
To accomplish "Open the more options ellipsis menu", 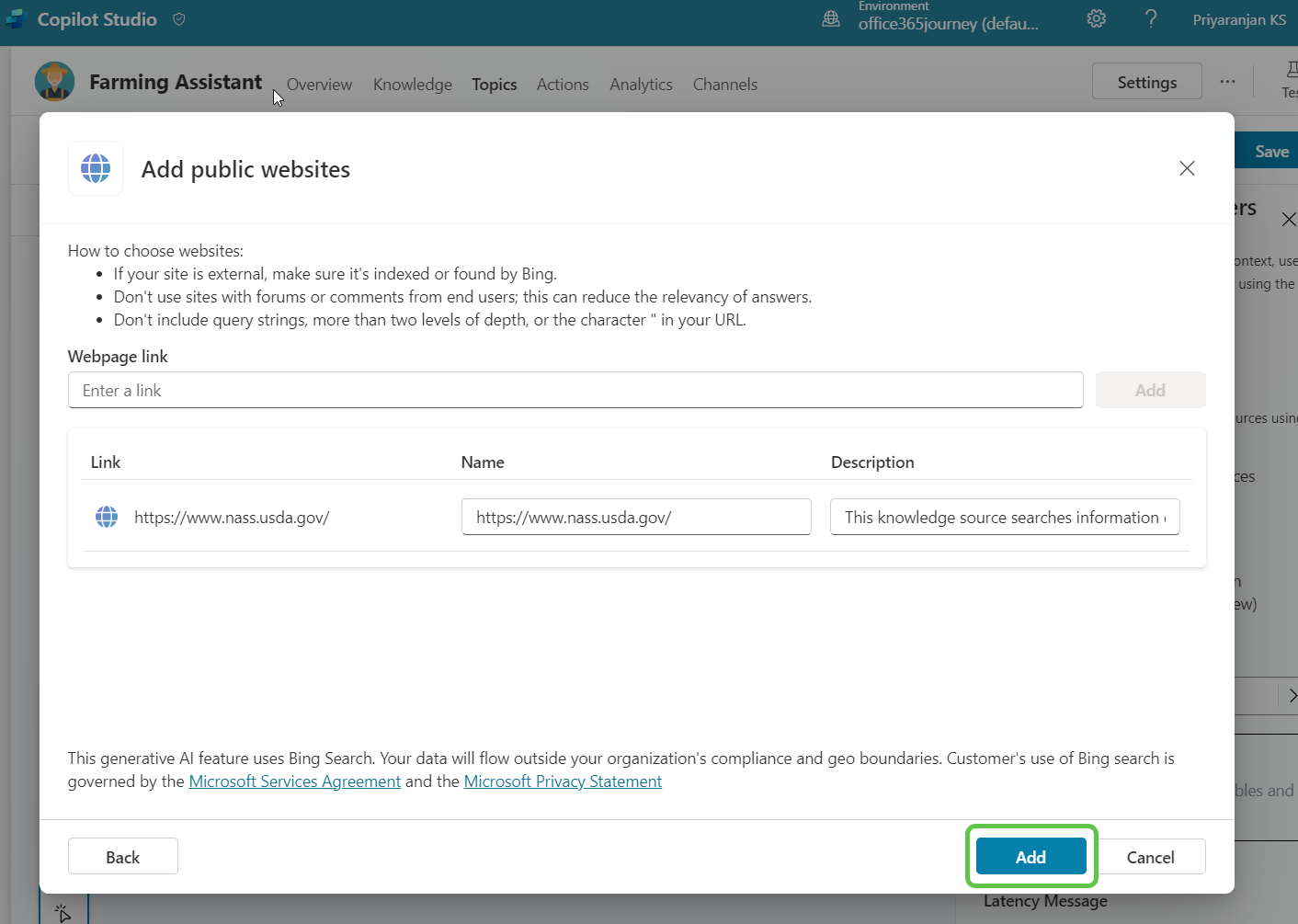I will click(x=1227, y=82).
